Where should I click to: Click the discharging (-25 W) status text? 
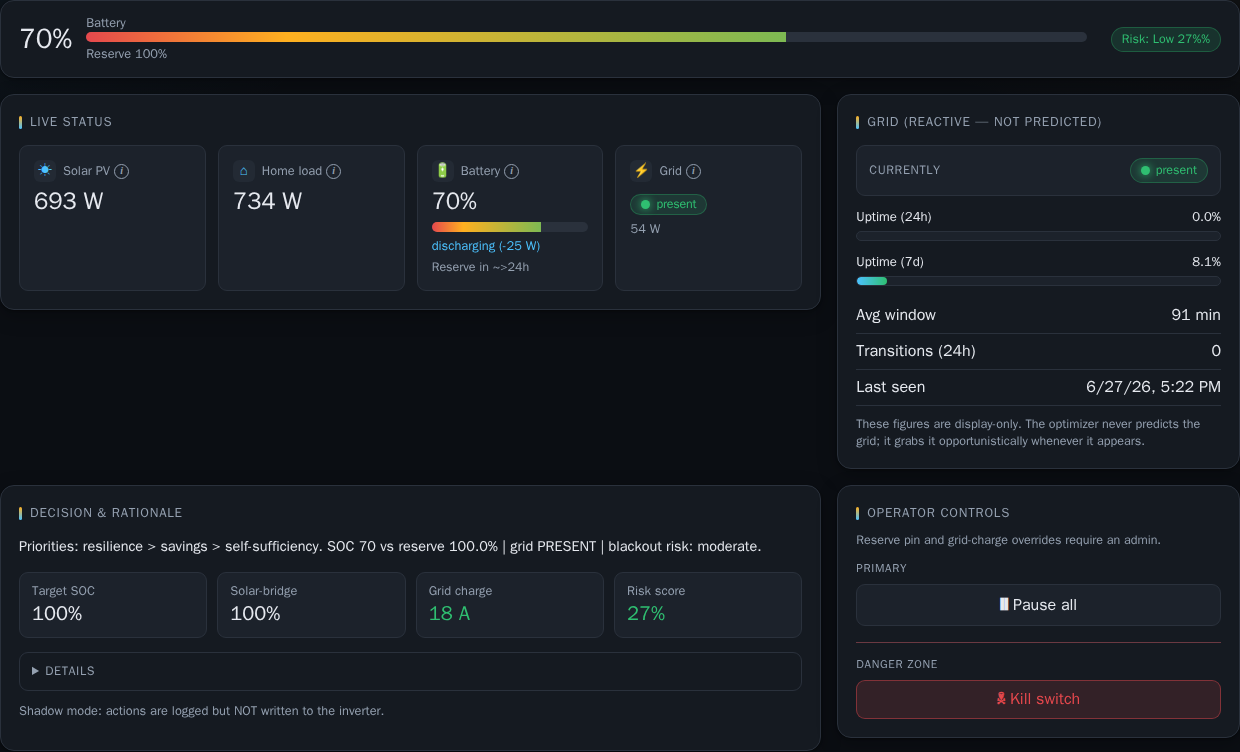[486, 246]
